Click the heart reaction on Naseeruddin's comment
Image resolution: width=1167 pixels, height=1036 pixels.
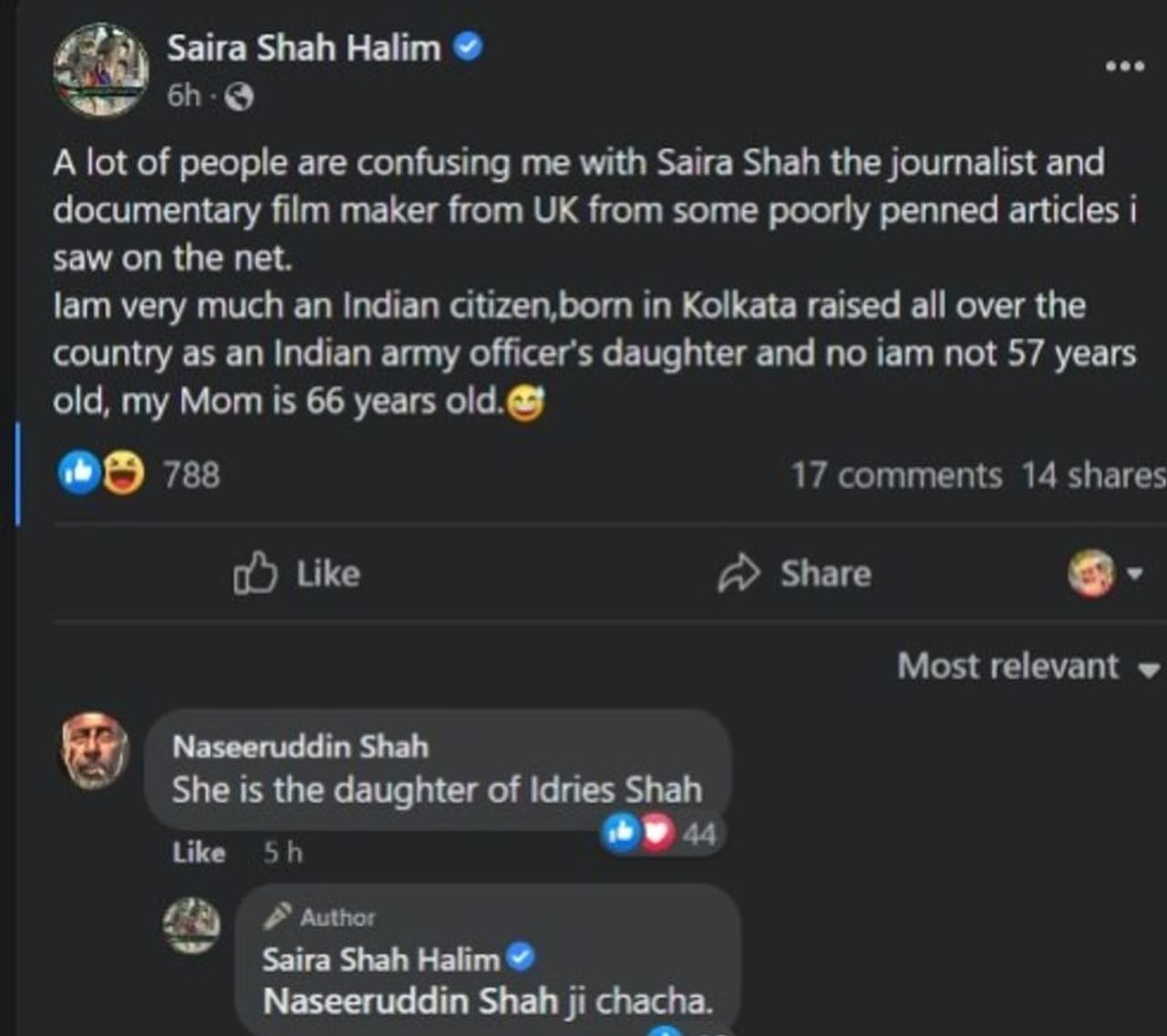pyautogui.click(x=657, y=833)
